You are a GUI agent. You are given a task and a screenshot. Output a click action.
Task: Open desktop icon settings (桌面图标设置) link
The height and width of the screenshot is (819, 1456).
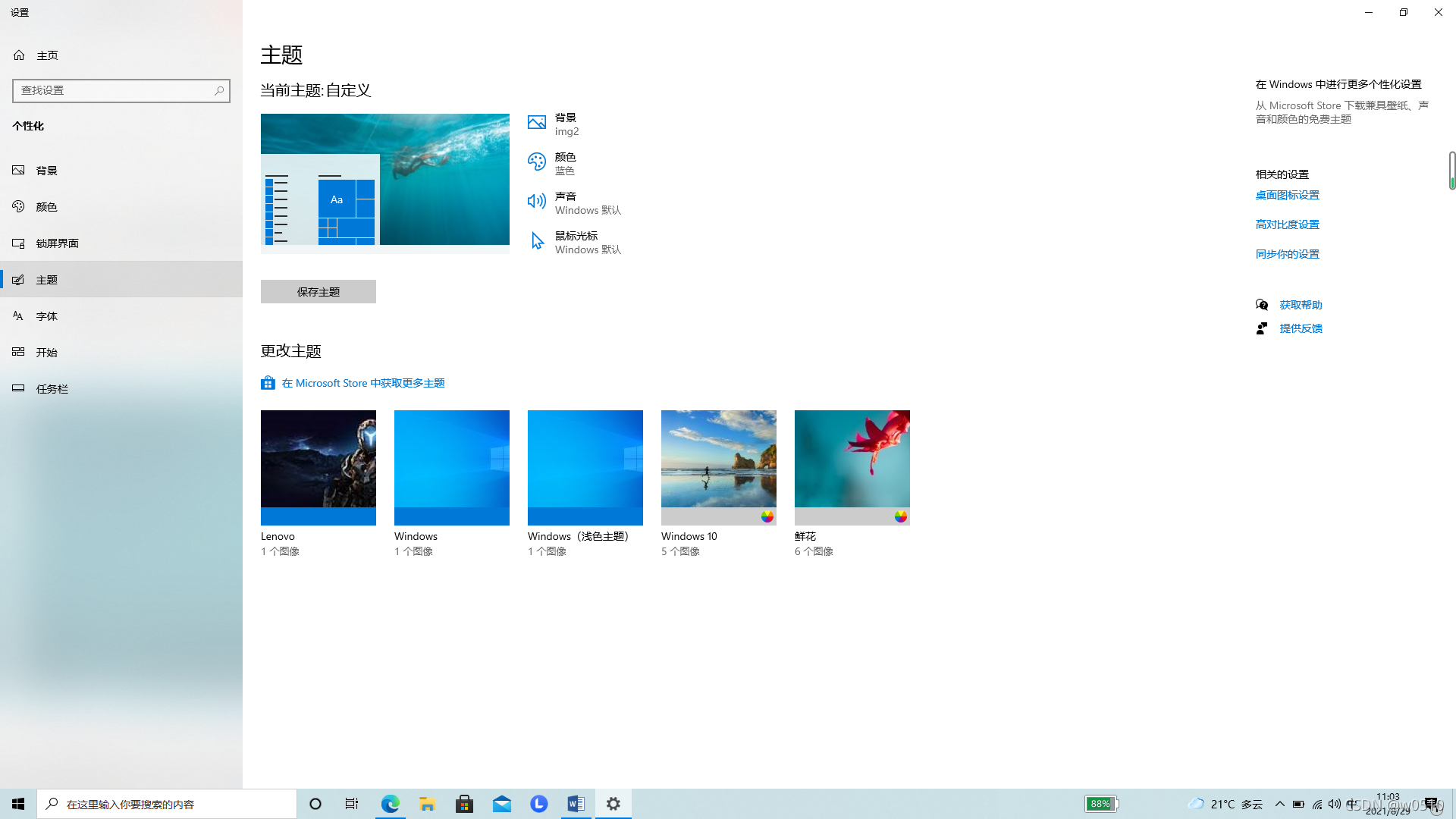[x=1287, y=195]
